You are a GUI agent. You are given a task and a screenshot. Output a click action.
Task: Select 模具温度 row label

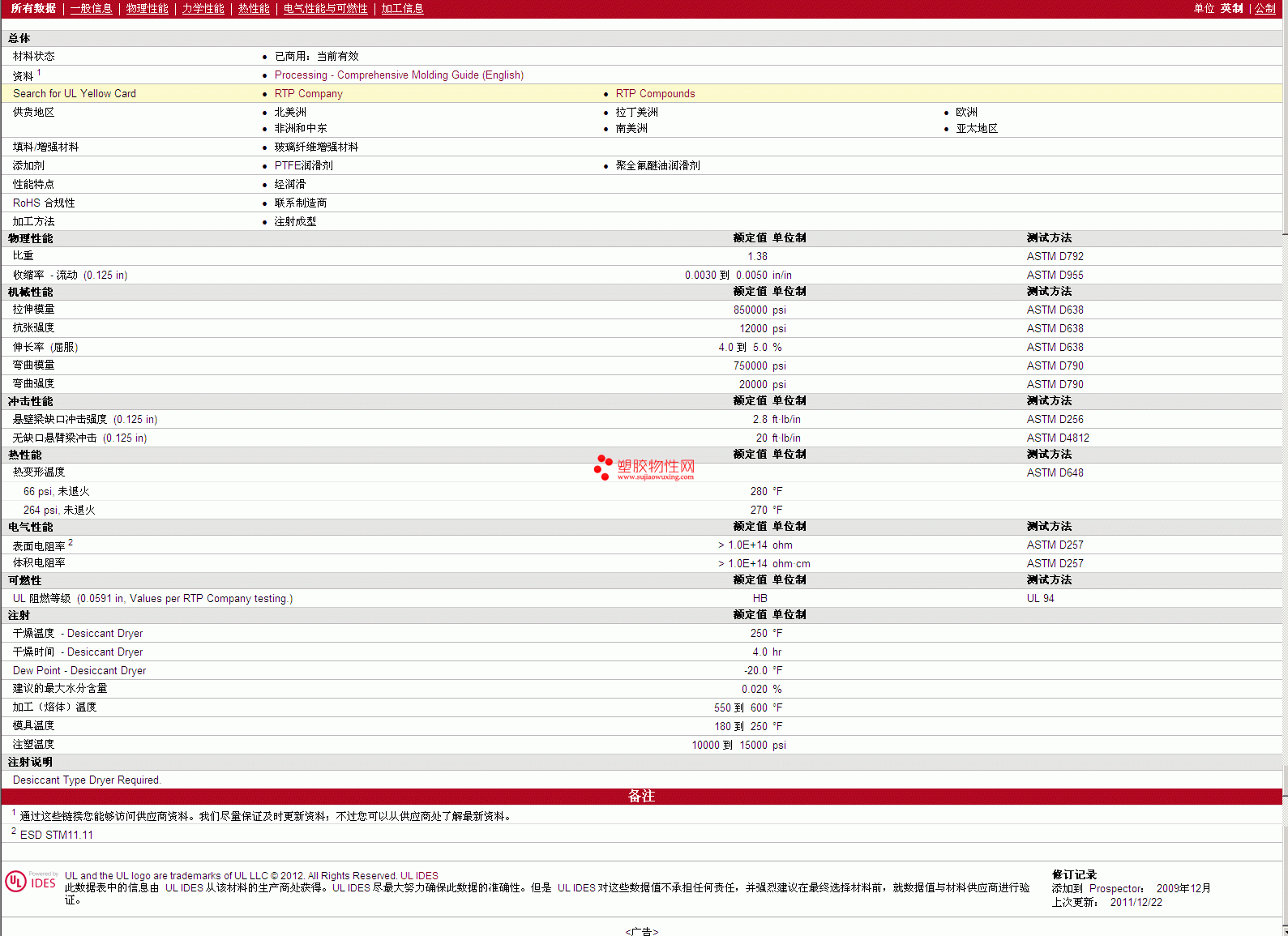point(33,725)
